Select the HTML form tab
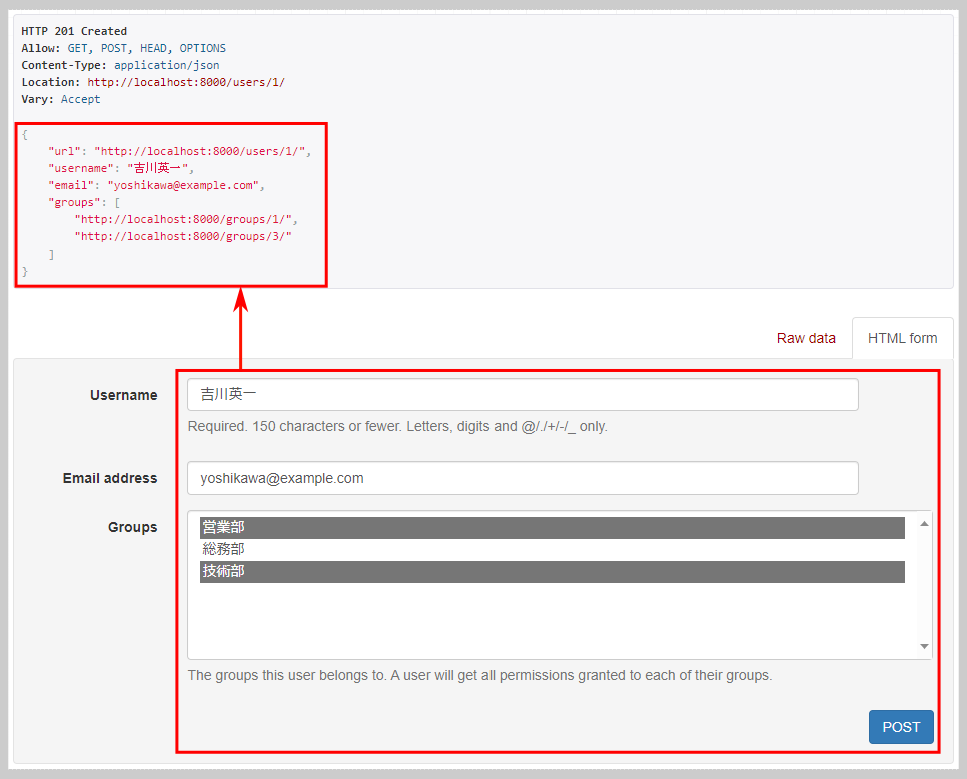Image resolution: width=967 pixels, height=779 pixels. [902, 338]
